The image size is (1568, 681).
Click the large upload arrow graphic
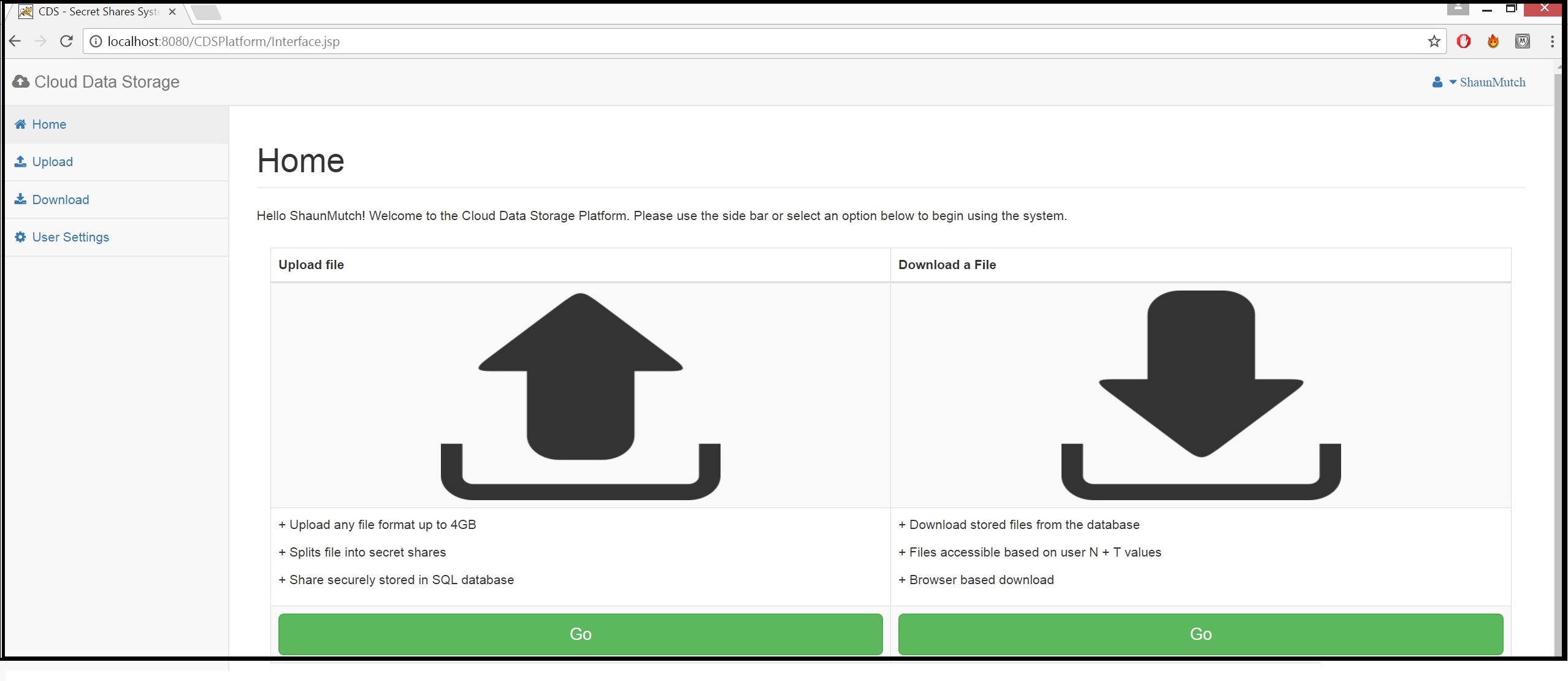tap(580, 395)
